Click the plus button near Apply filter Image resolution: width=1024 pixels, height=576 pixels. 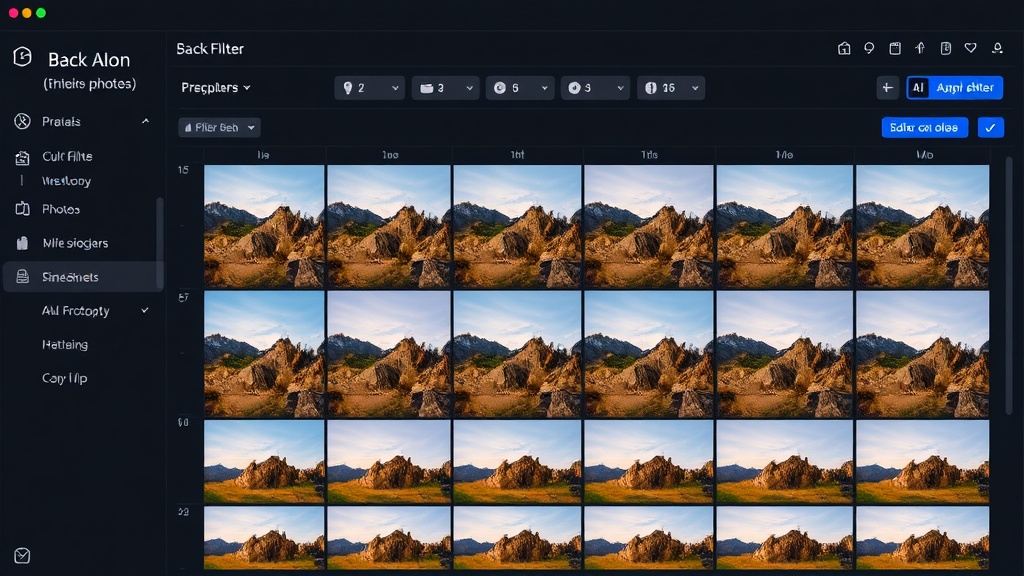tap(887, 88)
